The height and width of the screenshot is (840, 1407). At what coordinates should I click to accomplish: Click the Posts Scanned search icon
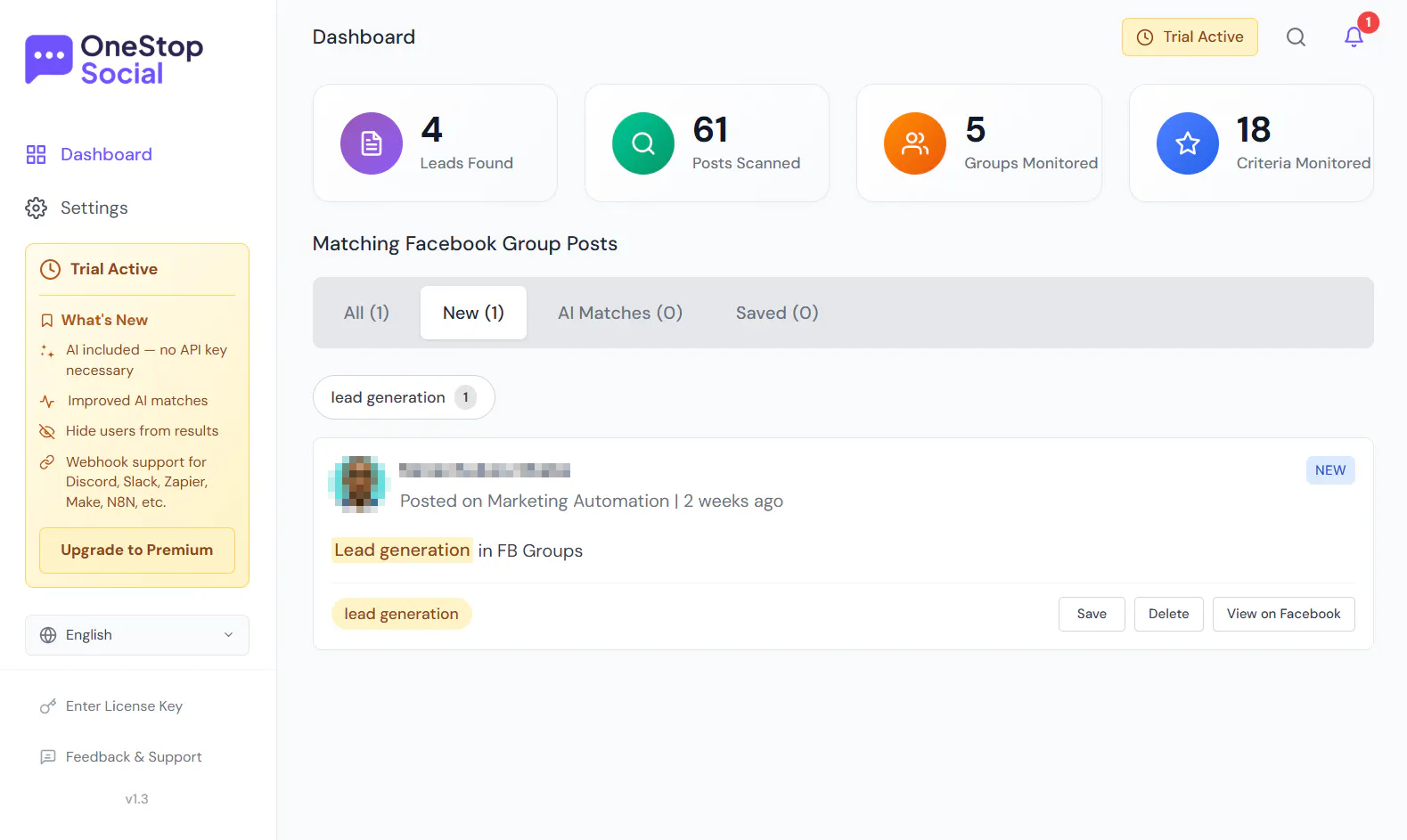[x=643, y=143]
